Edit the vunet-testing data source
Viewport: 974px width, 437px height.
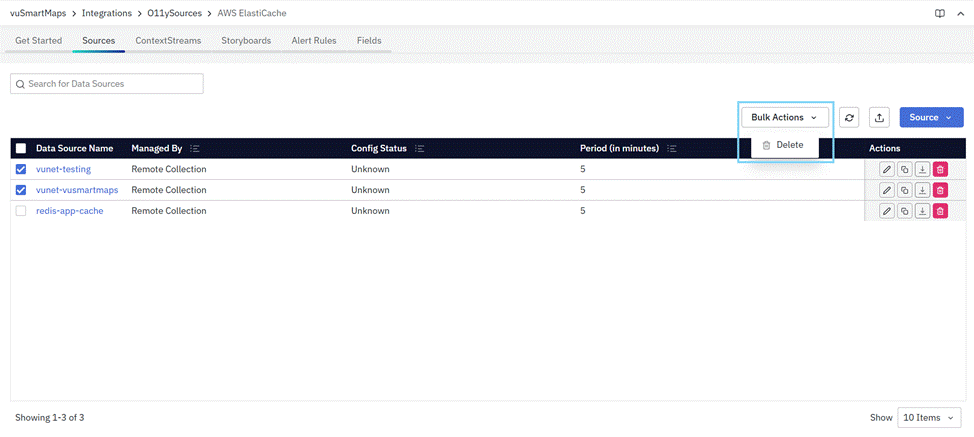(887, 169)
